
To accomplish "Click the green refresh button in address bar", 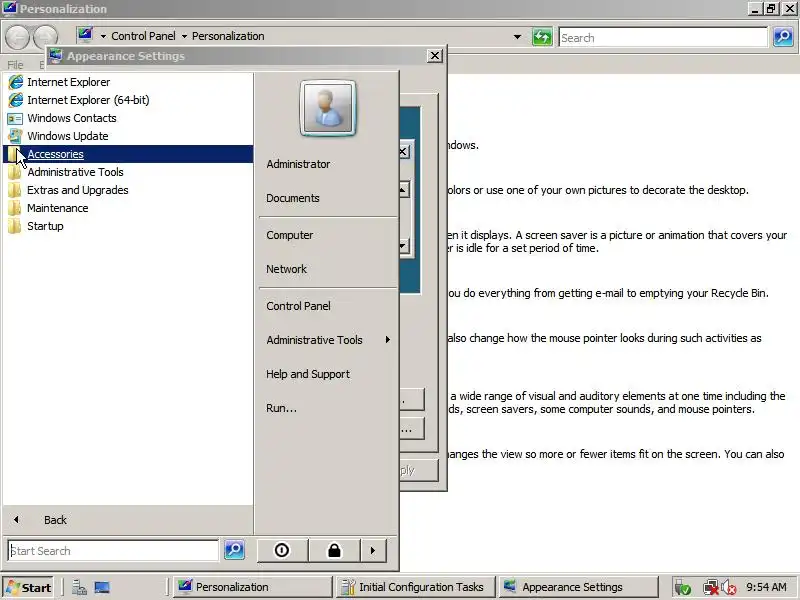I will click(x=542, y=37).
